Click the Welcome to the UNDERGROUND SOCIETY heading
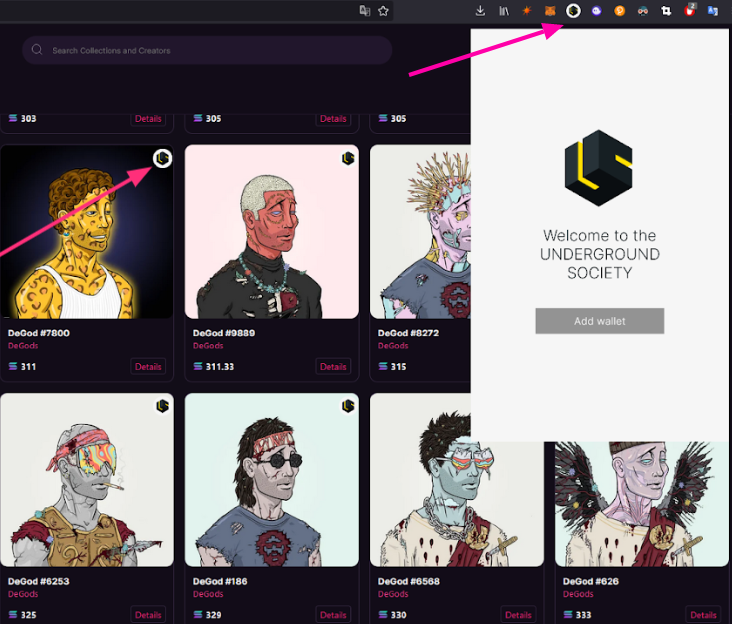Screen dimensions: 732x624 pyautogui.click(x=599, y=254)
